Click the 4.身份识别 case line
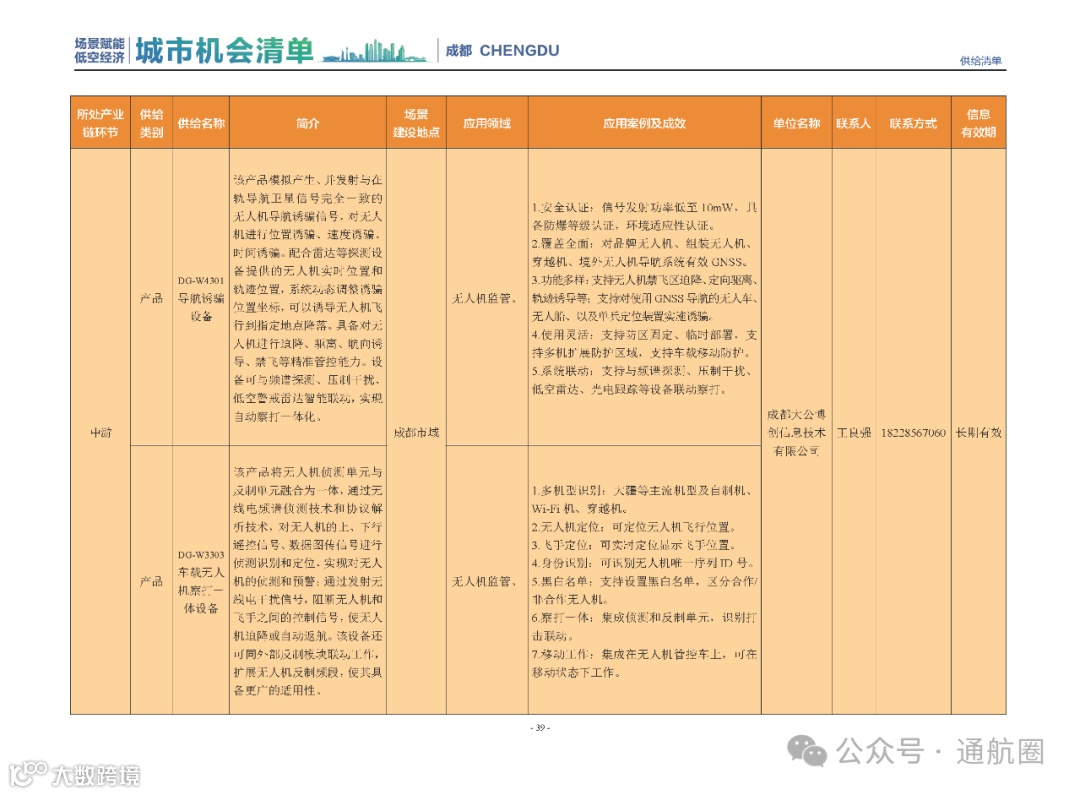1080x795 pixels. pos(643,563)
